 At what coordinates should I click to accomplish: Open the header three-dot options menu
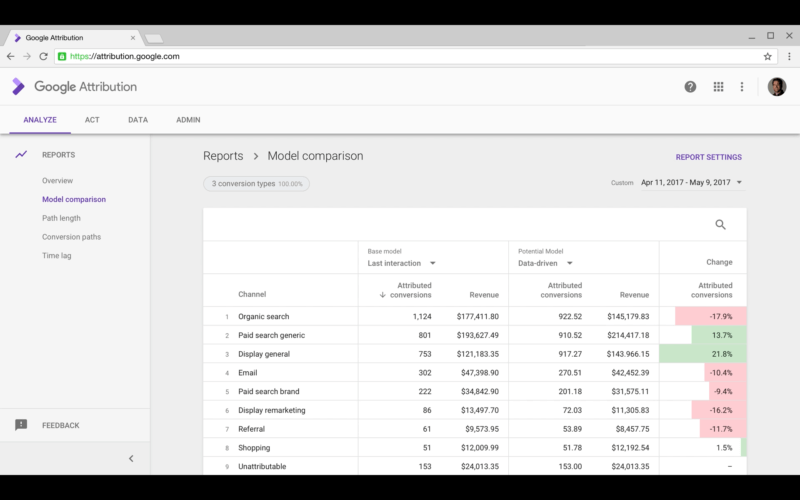click(742, 87)
